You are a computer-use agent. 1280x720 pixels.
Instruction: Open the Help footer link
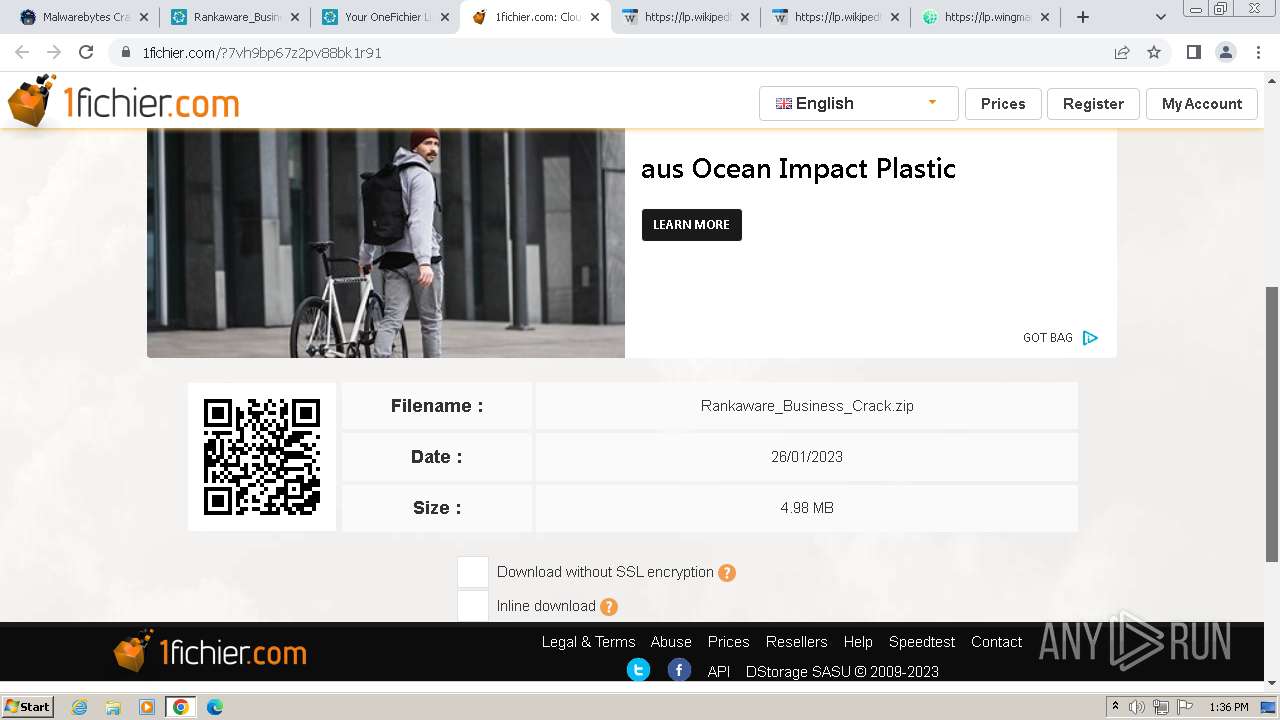click(x=858, y=642)
